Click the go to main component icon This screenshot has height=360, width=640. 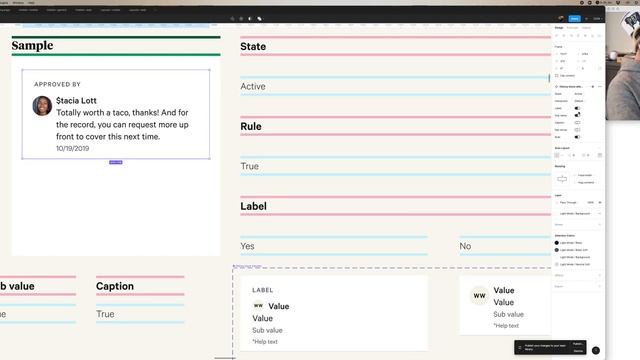point(593,87)
